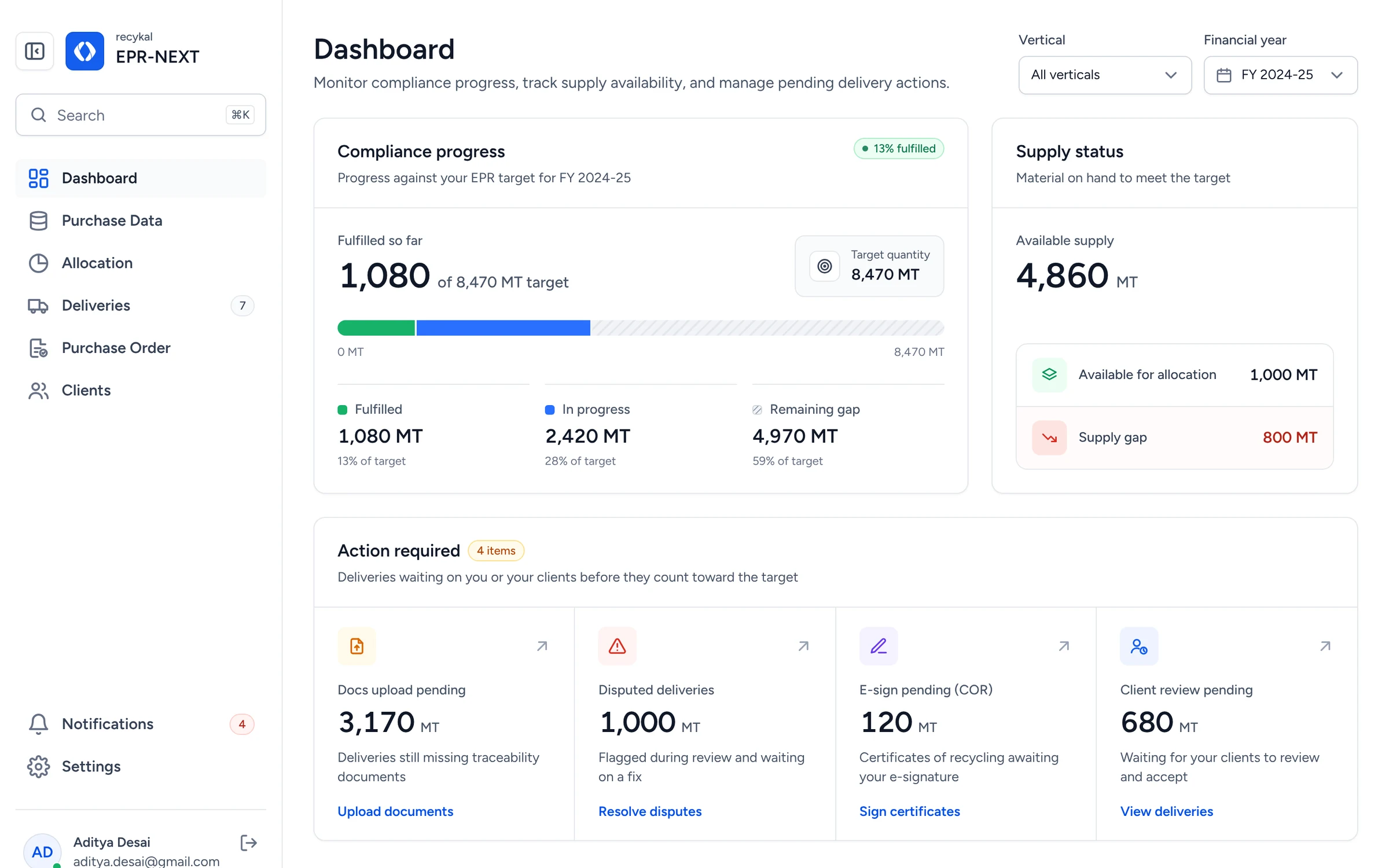This screenshot has width=1389, height=868.
Task: Click the 4 items badge
Action: pyautogui.click(x=496, y=551)
